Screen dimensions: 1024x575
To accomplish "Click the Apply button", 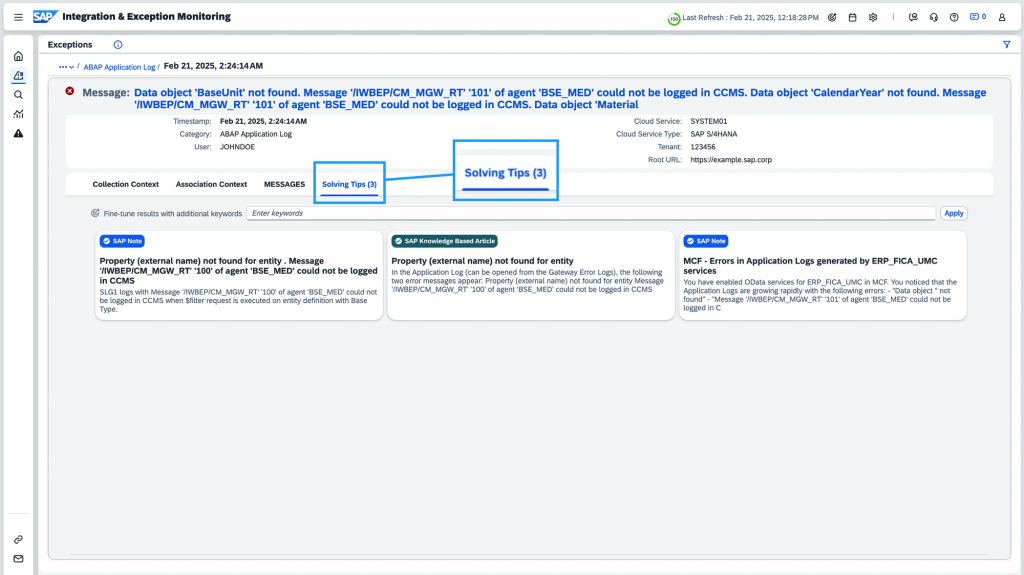I will pyautogui.click(x=953, y=213).
